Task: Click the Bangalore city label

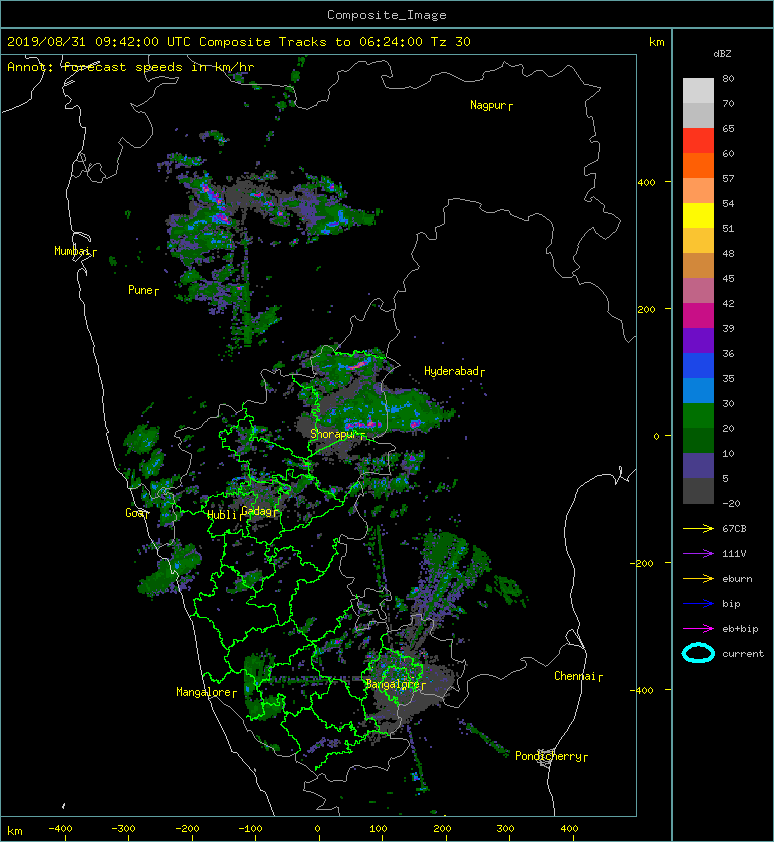Action: point(392,684)
